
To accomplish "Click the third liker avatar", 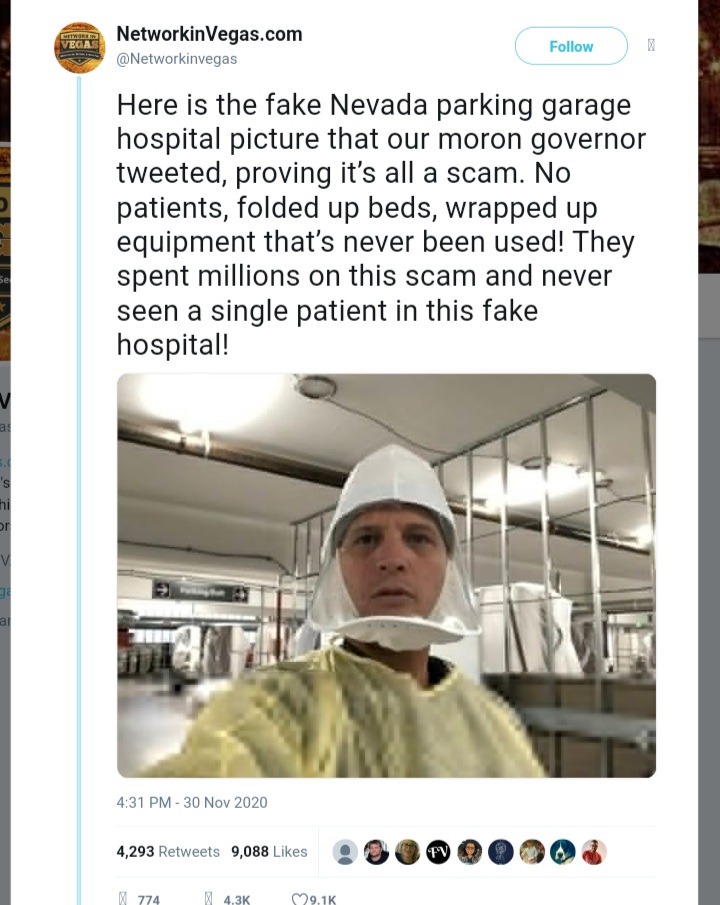I will click(x=407, y=852).
